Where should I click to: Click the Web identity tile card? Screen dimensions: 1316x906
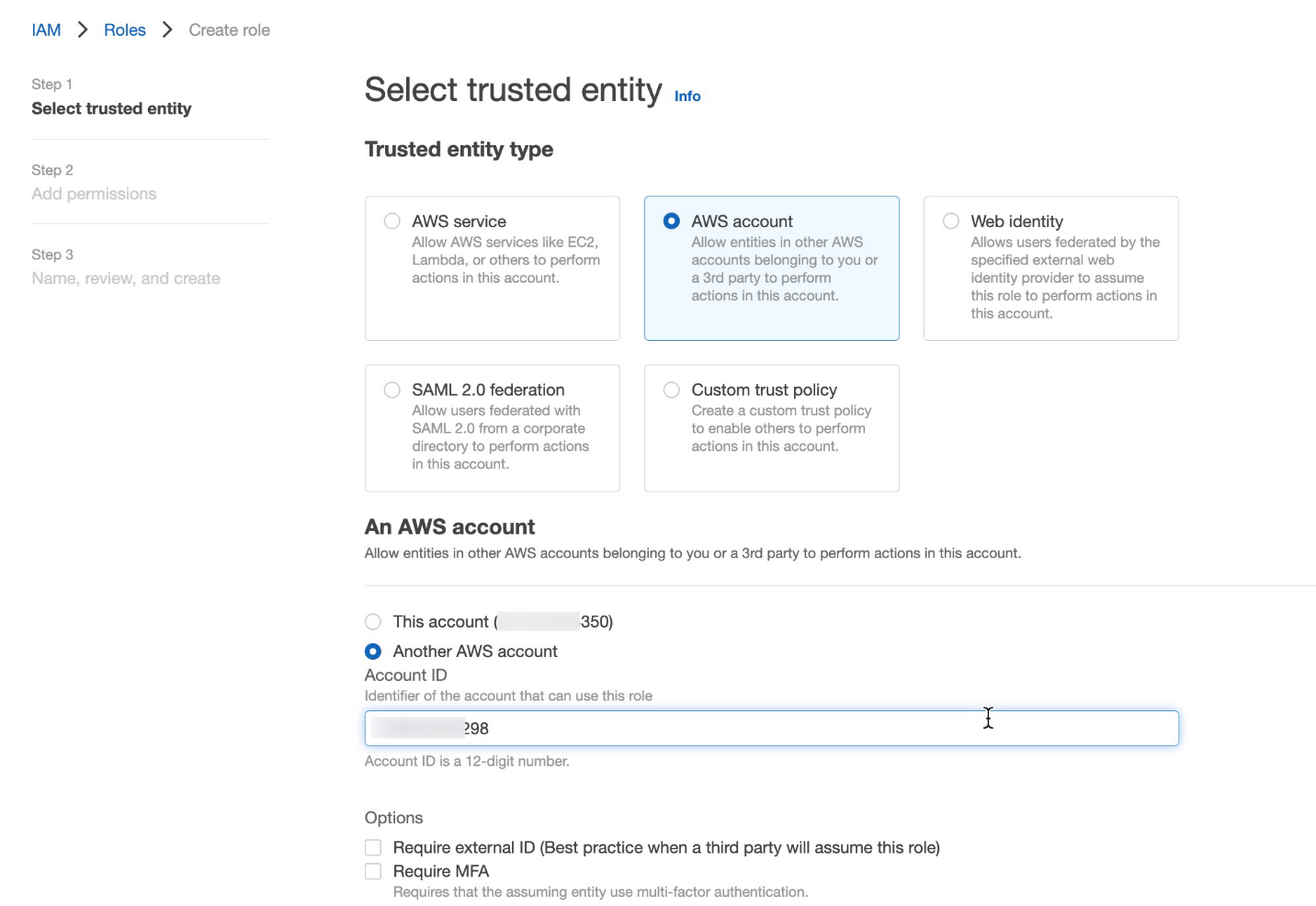(1050, 267)
